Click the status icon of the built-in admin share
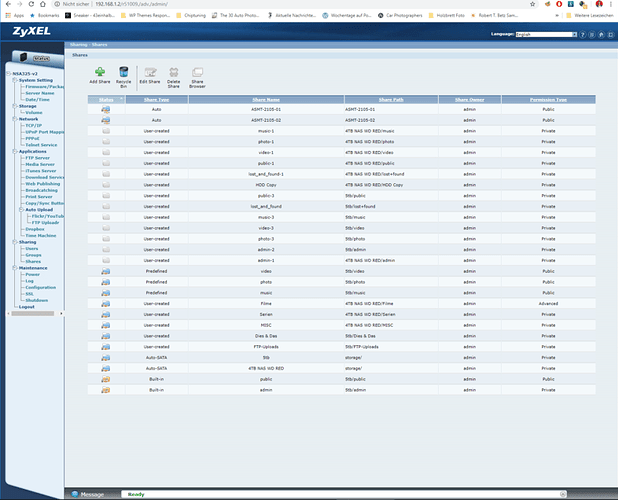This screenshot has height=500, width=618. point(106,390)
